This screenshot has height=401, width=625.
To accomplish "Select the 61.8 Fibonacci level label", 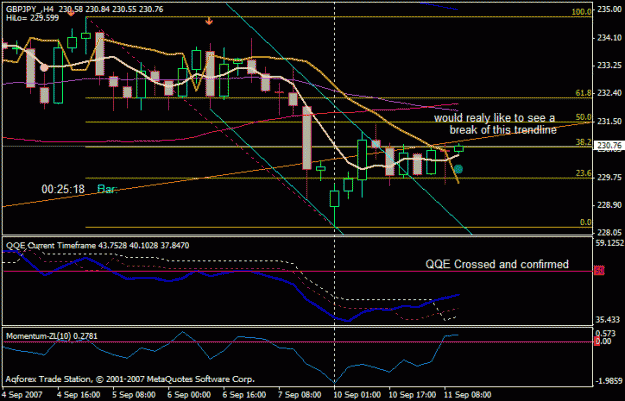I will point(583,93).
